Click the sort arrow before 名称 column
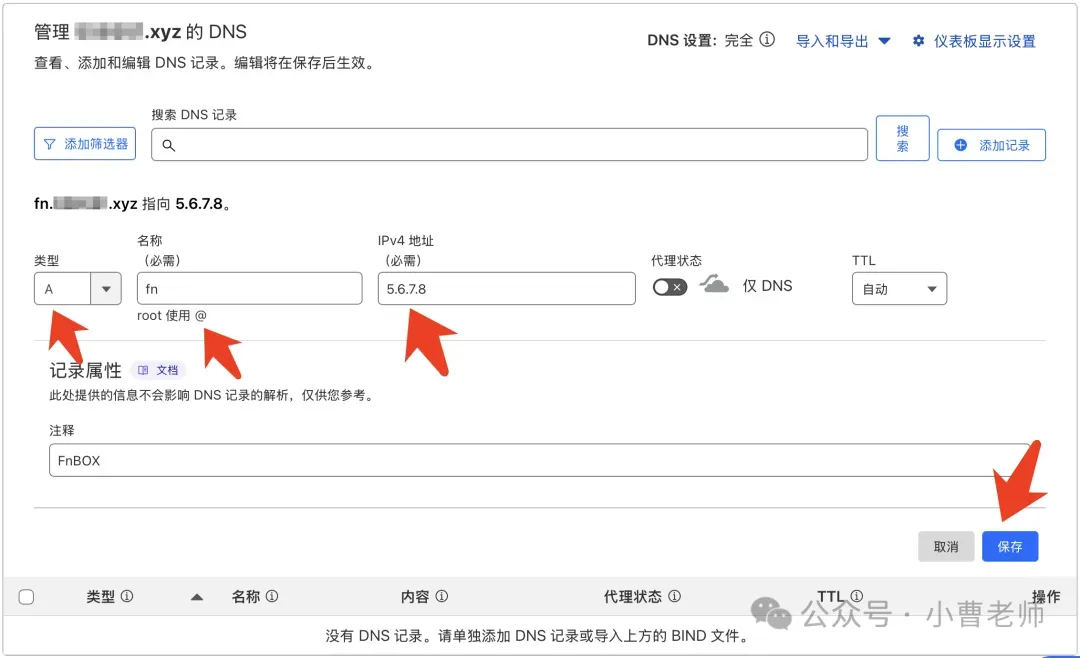Viewport: 1080px width, 658px height. point(197,597)
